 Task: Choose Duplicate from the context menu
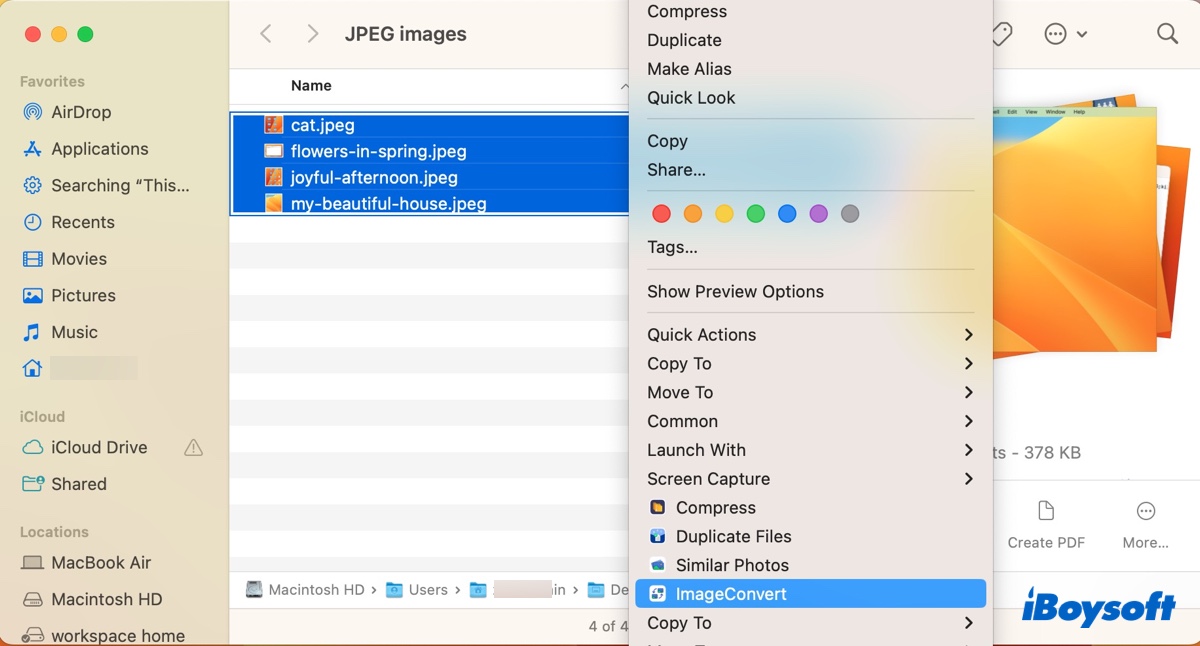click(x=684, y=40)
